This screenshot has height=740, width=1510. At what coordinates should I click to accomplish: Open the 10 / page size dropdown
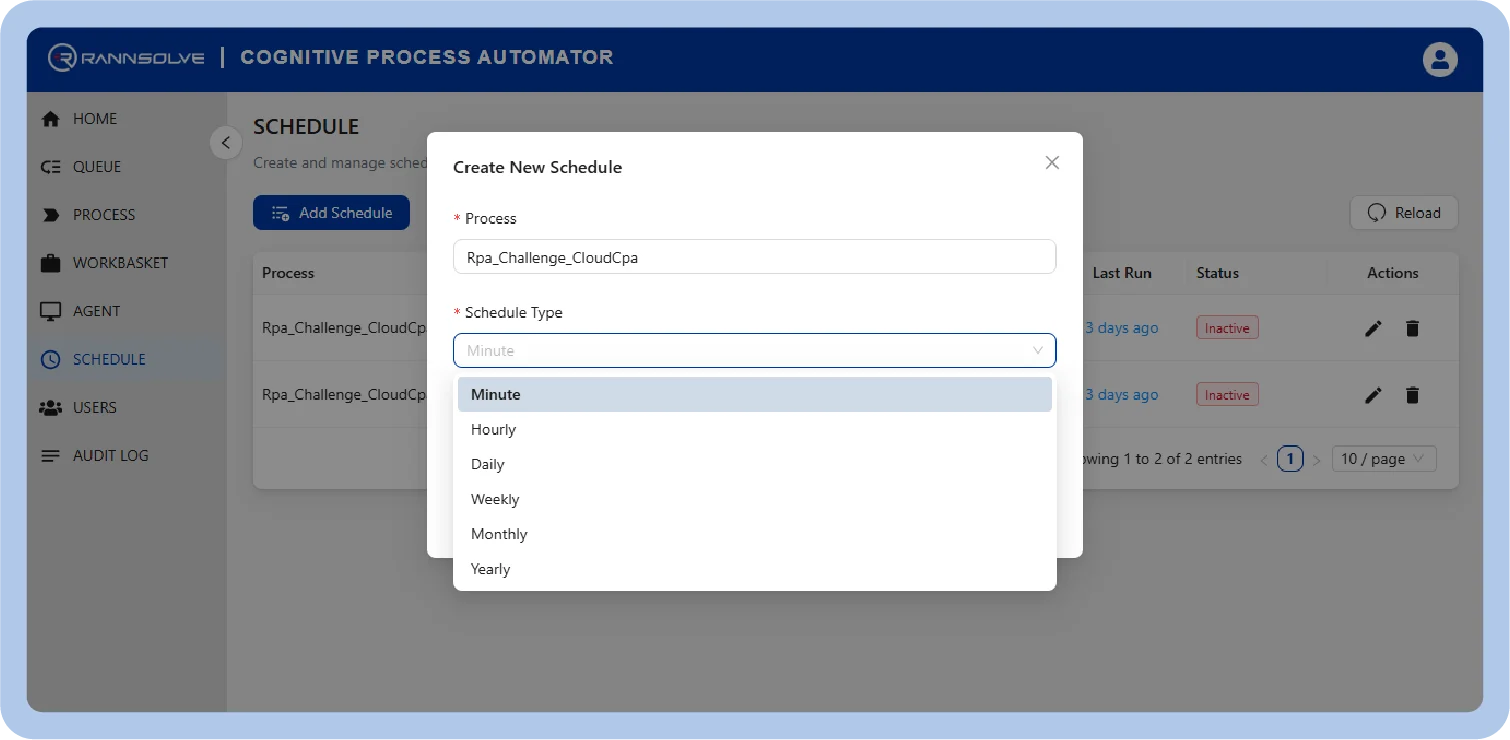pyautogui.click(x=1385, y=459)
